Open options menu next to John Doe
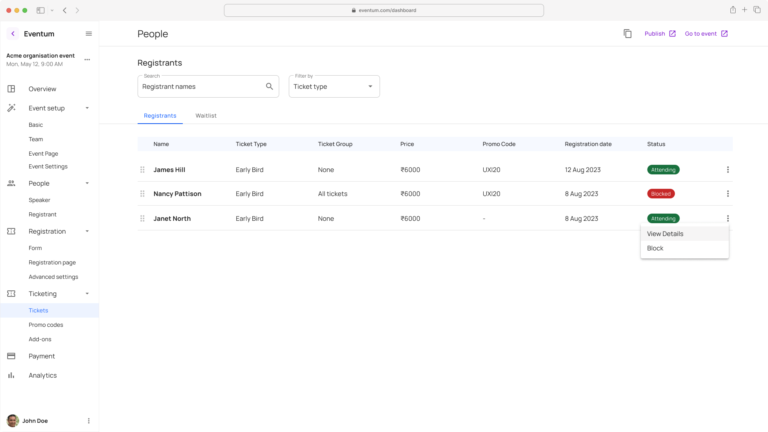Viewport: 768px width, 432px height. (x=88, y=421)
